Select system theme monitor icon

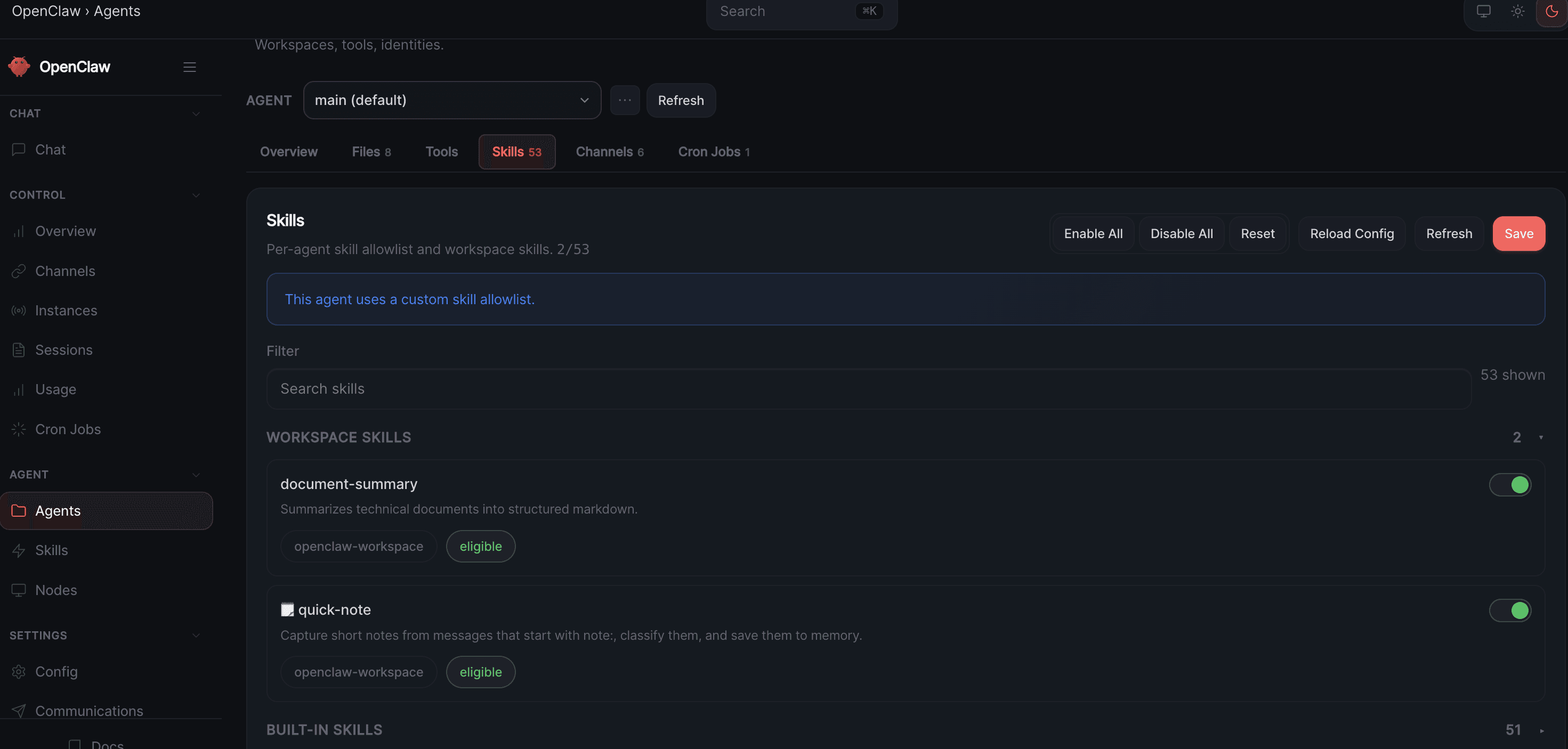(x=1483, y=11)
